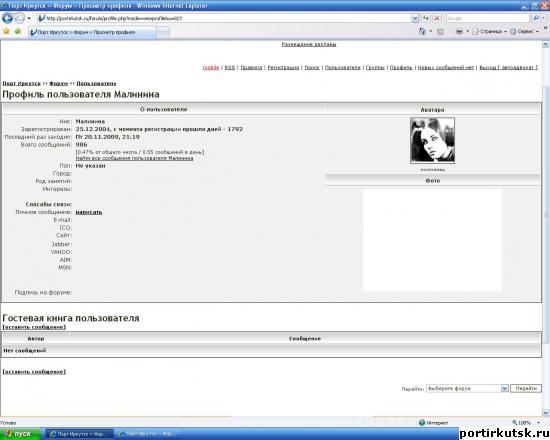This screenshot has width=550, height=440.
Task: Click the Перейти button
Action: pos(526,388)
